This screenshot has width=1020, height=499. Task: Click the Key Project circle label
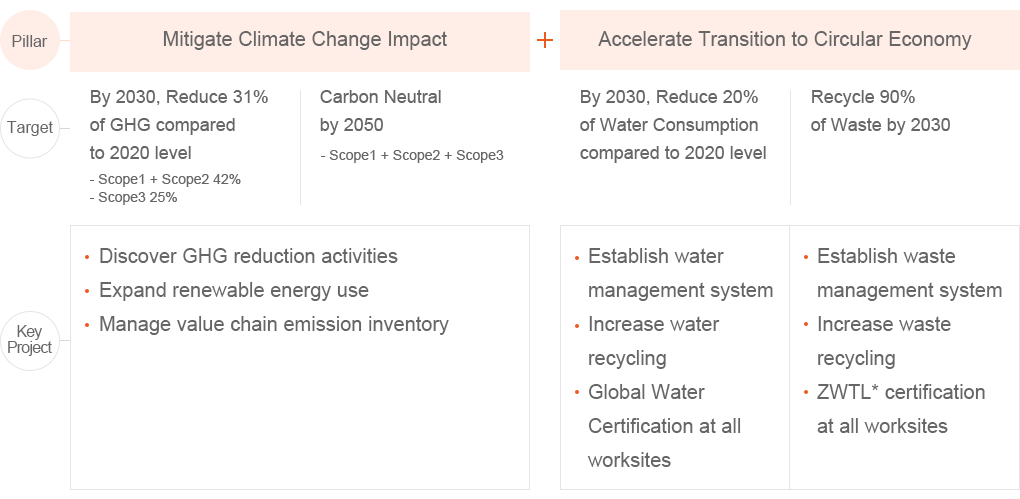pos(30,341)
